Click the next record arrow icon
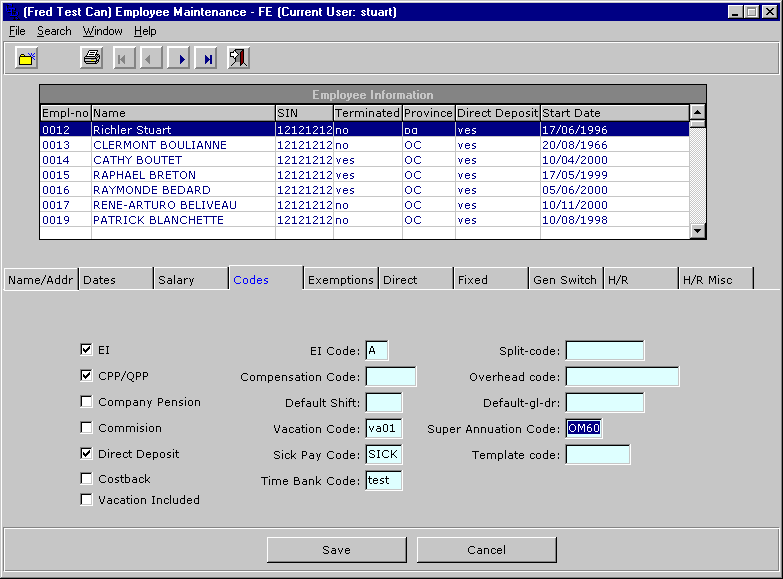This screenshot has height=579, width=783. coord(180,59)
